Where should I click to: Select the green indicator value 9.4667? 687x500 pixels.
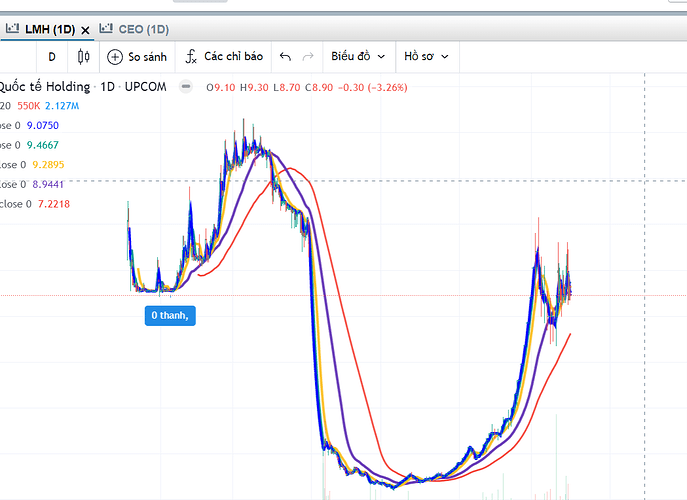(x=42, y=145)
